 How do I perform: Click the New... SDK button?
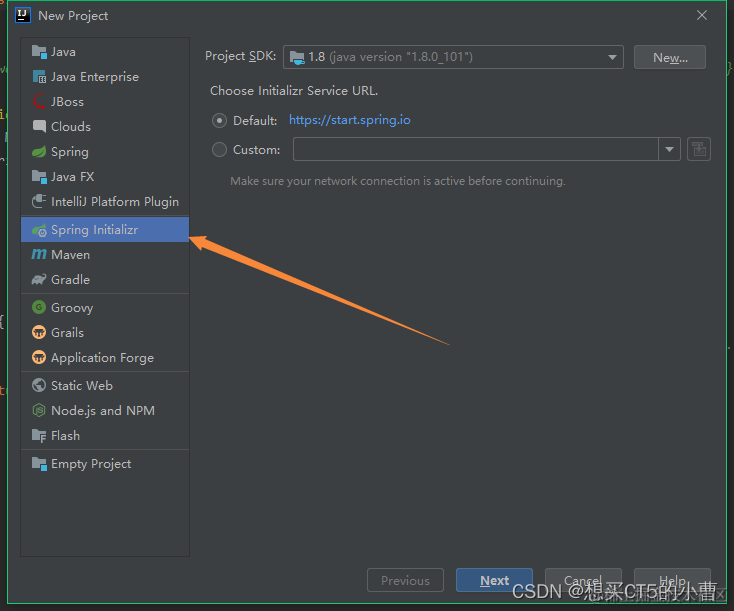click(x=670, y=57)
